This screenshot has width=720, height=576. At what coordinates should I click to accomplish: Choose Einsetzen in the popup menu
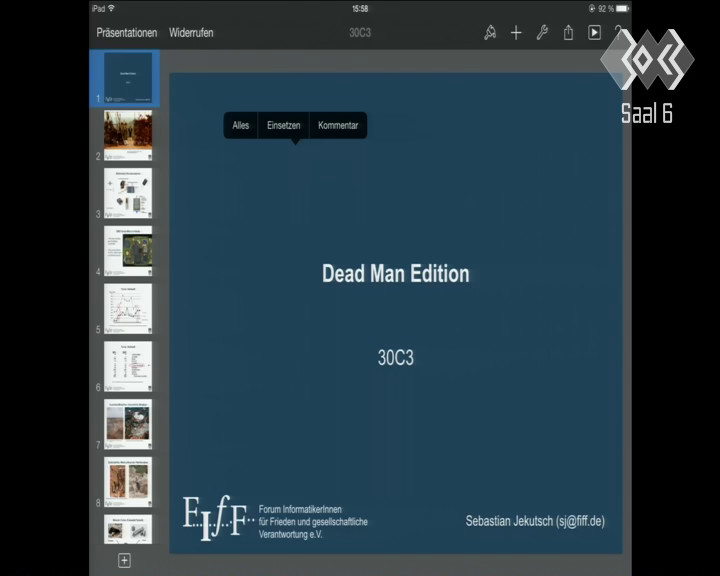click(284, 125)
